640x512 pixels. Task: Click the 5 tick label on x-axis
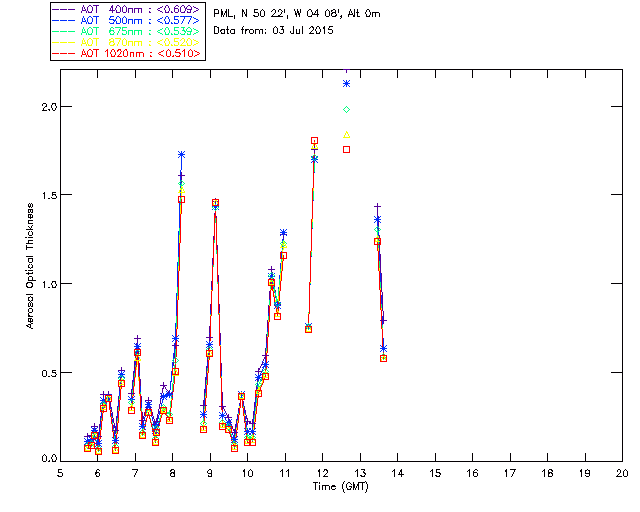click(60, 471)
